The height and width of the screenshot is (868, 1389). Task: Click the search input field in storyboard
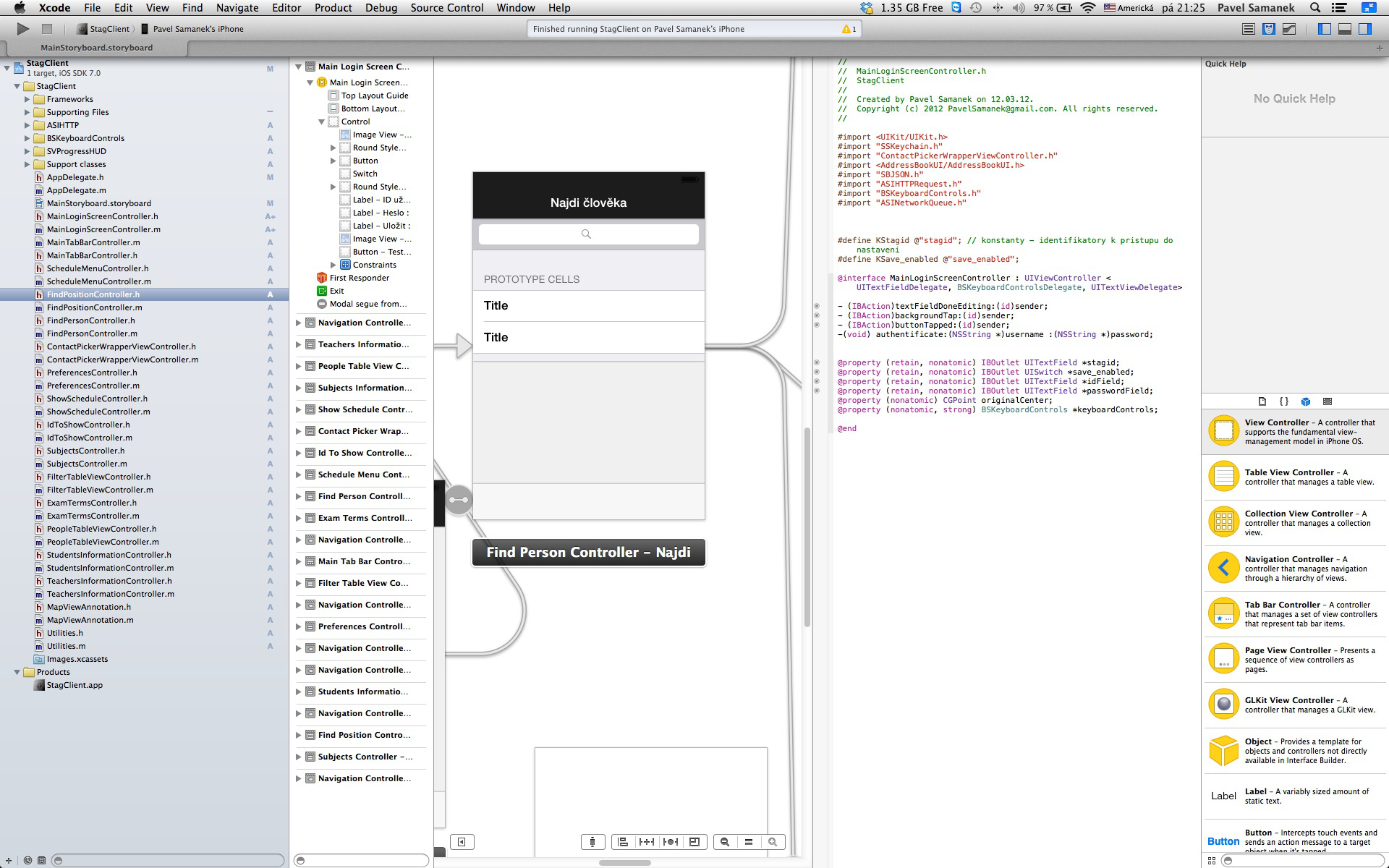point(587,233)
